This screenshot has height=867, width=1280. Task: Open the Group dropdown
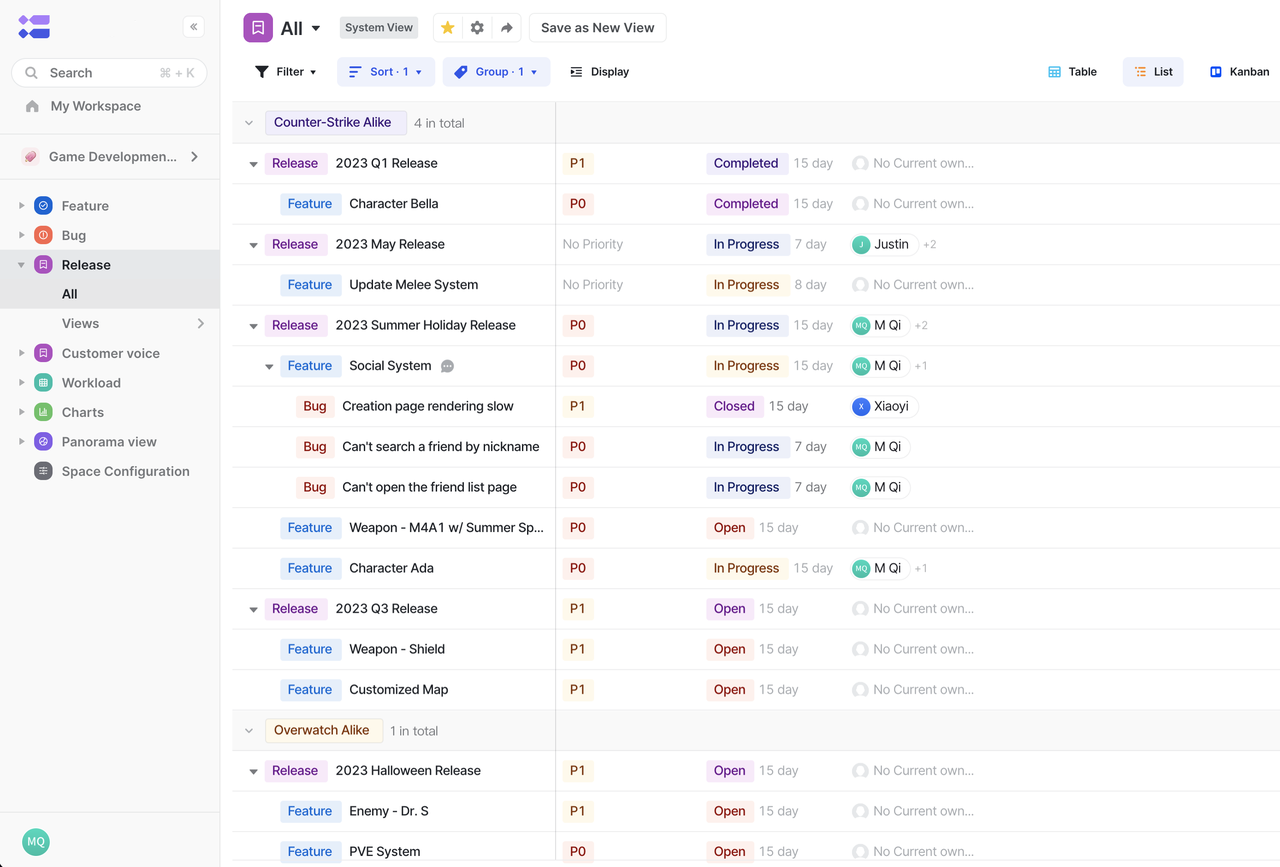tap(496, 71)
